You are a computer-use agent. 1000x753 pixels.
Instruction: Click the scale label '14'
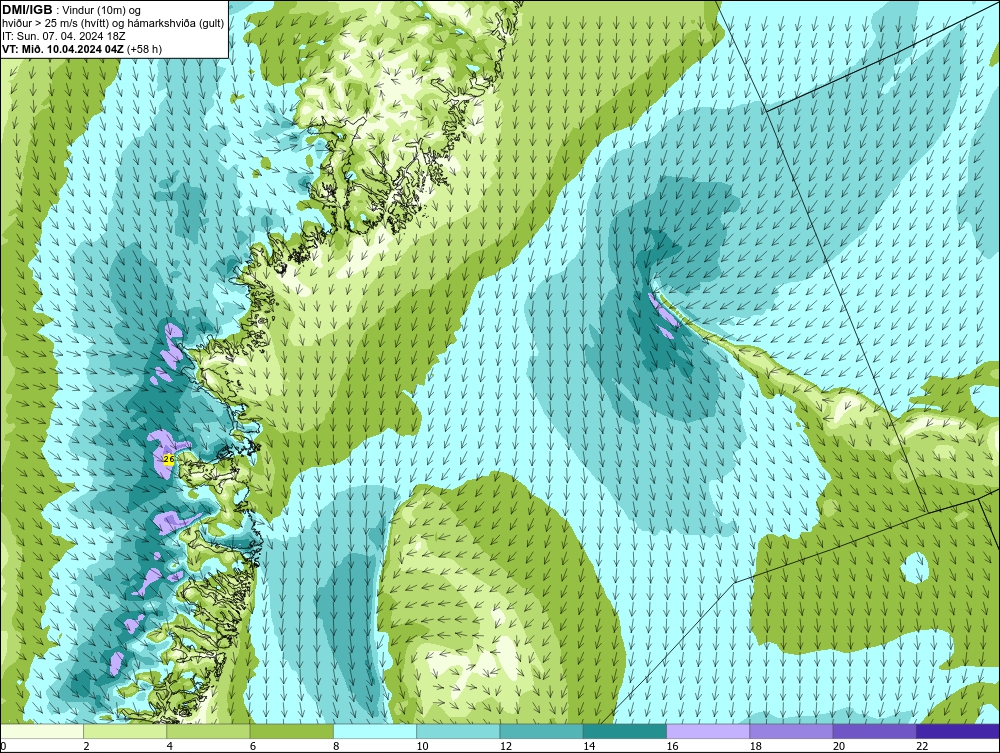click(x=588, y=747)
